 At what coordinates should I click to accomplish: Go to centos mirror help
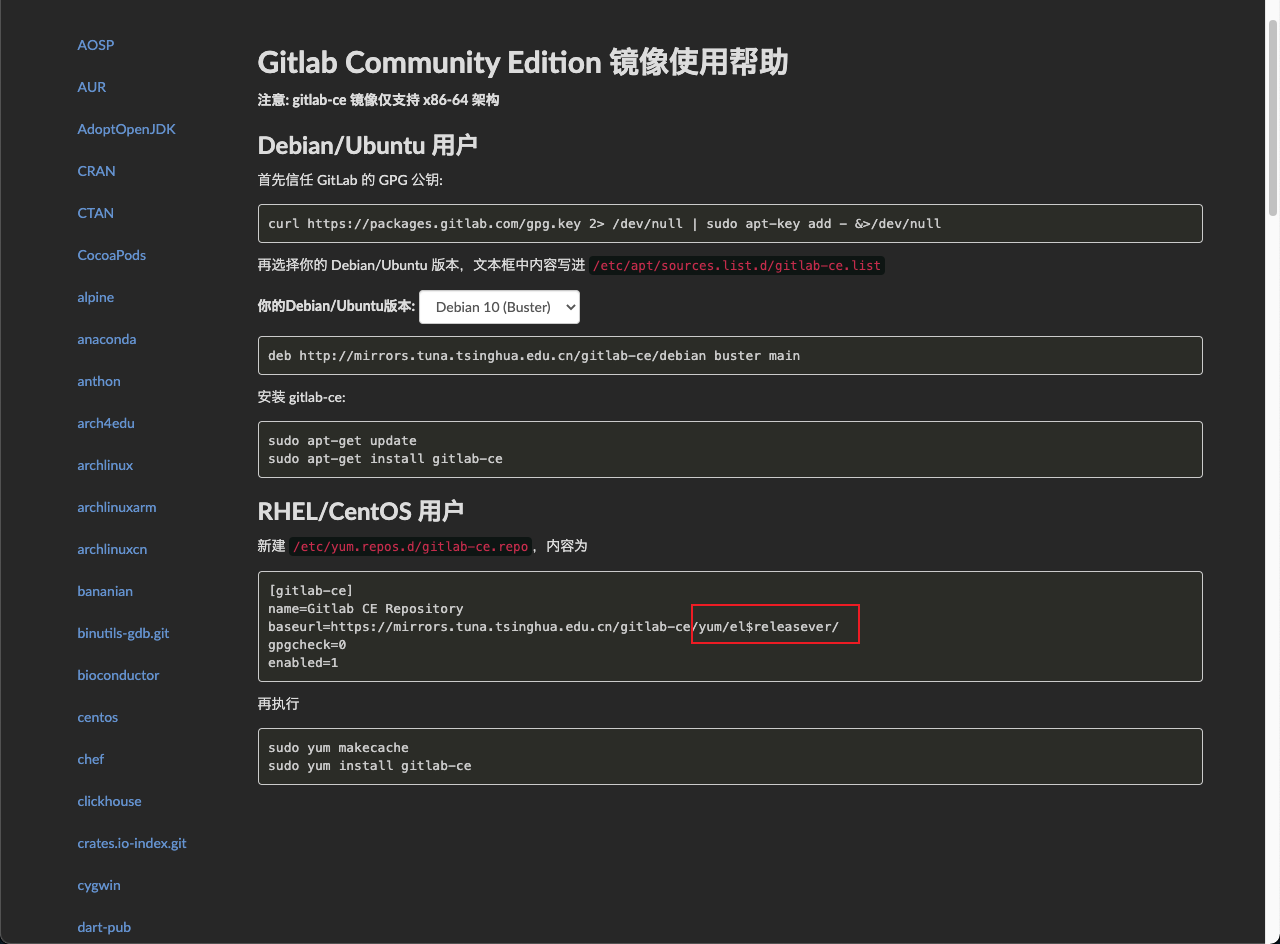pyautogui.click(x=97, y=717)
